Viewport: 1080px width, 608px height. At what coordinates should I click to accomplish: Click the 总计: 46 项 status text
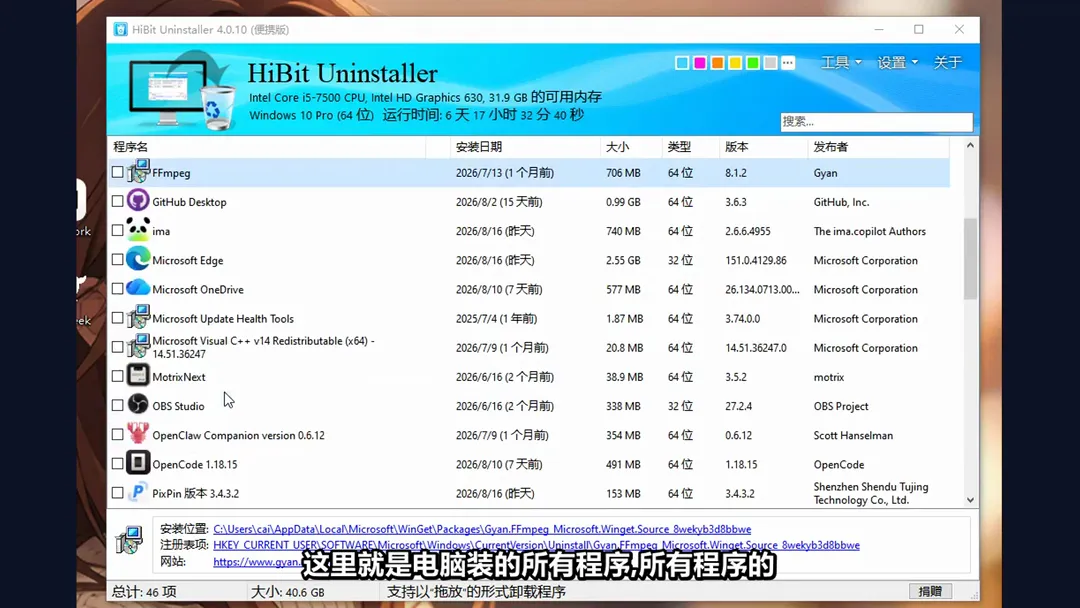145,591
